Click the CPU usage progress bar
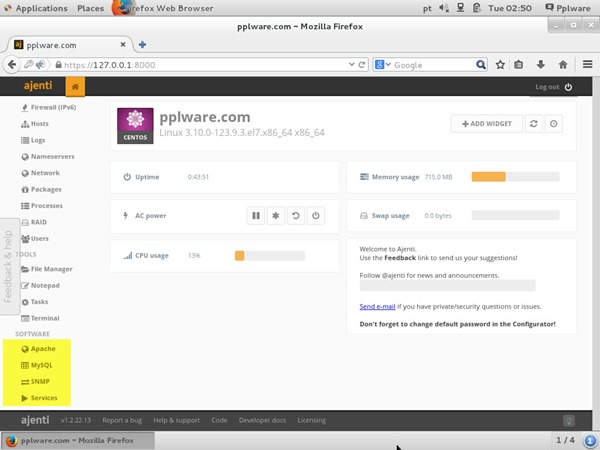 point(270,255)
